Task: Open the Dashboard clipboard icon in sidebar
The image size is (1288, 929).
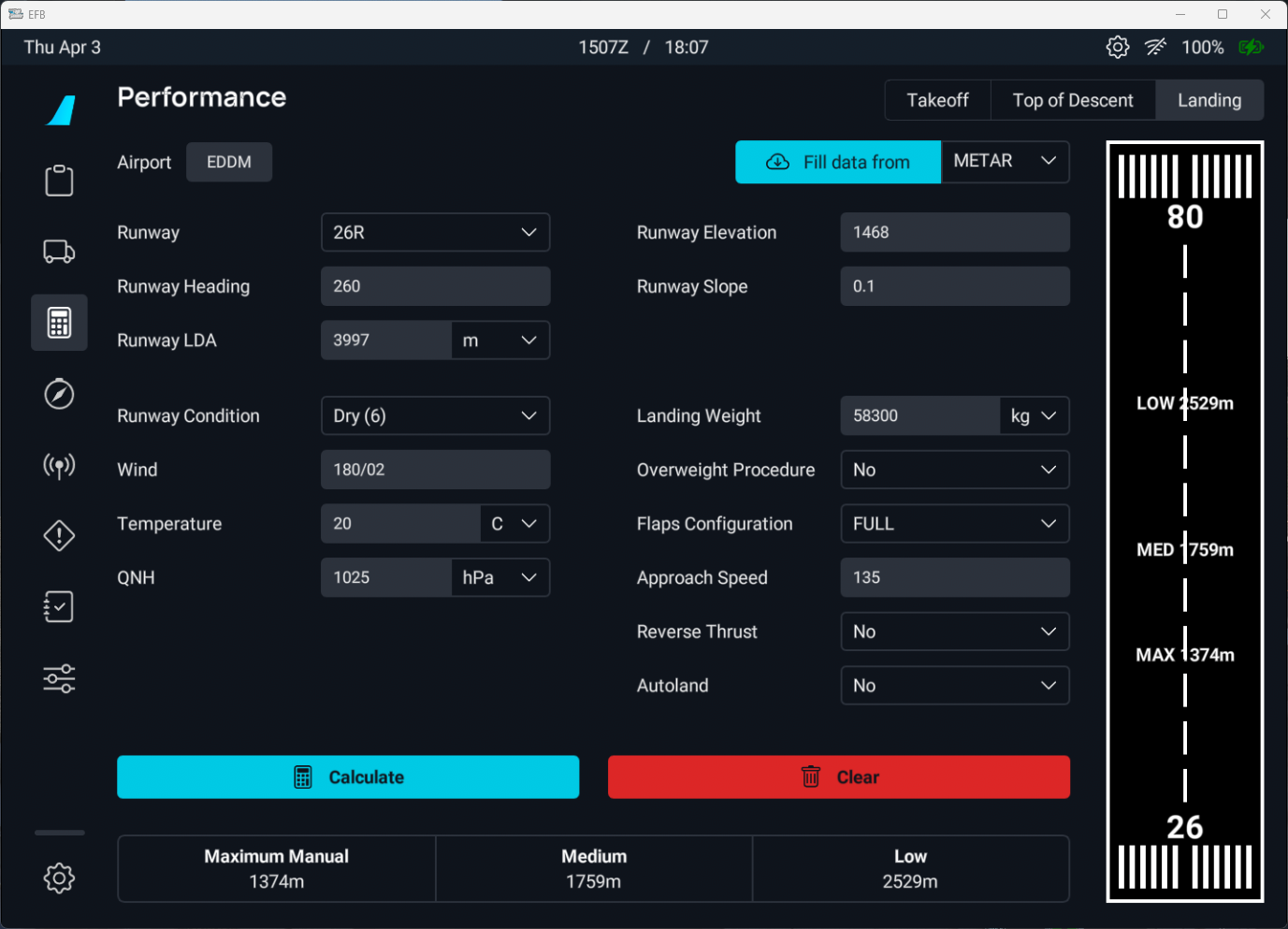Action: 59,181
